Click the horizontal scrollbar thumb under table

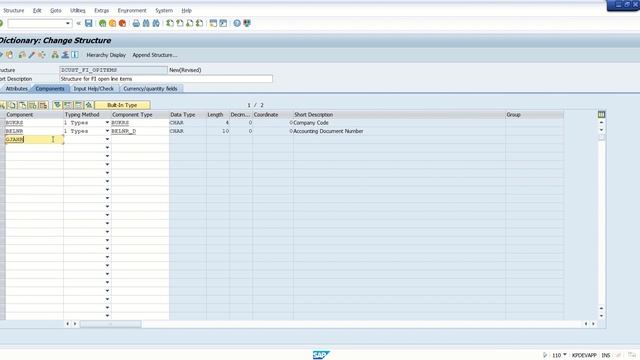[110, 324]
